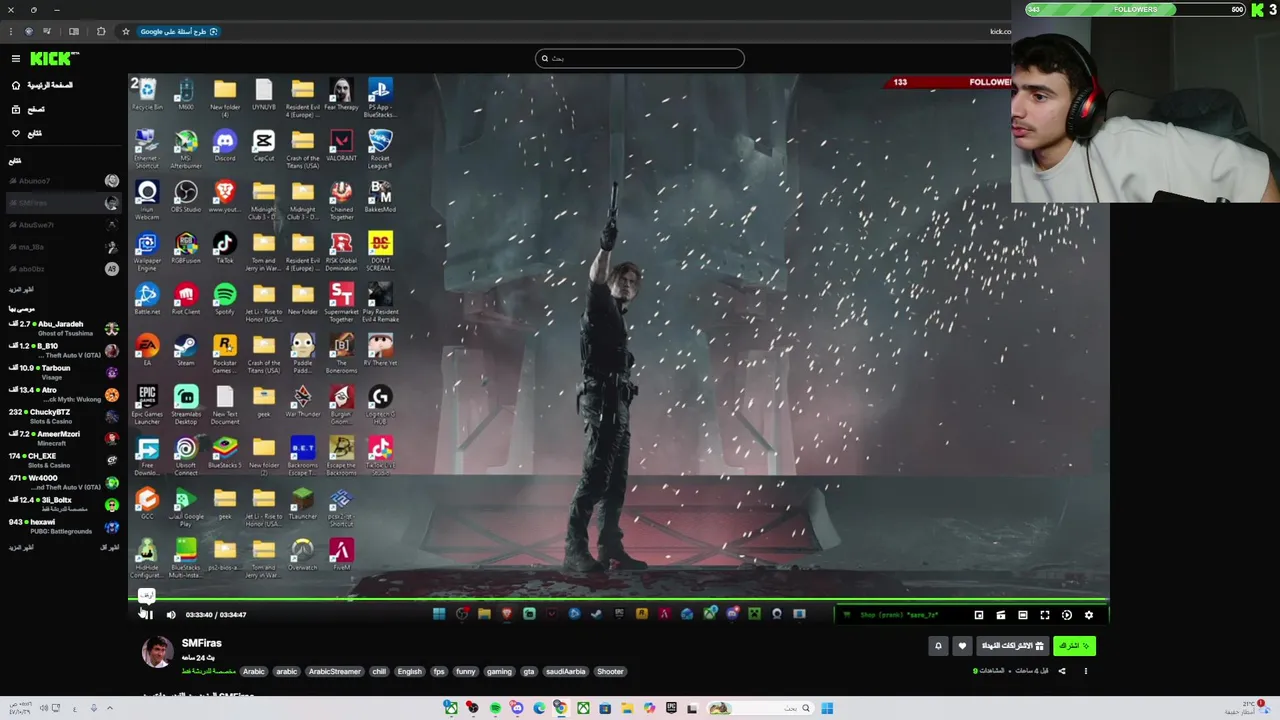Screen dimensions: 1280x720
Task: Click the War Thunder desktop icon
Action: click(x=302, y=402)
